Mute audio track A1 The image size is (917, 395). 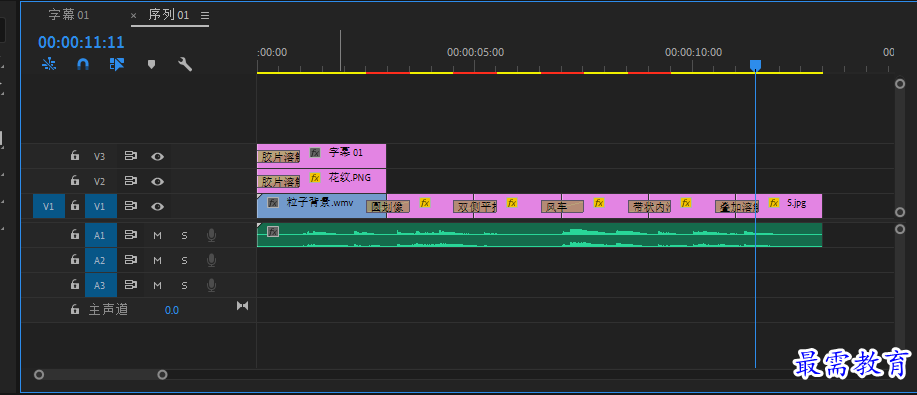[x=157, y=235]
